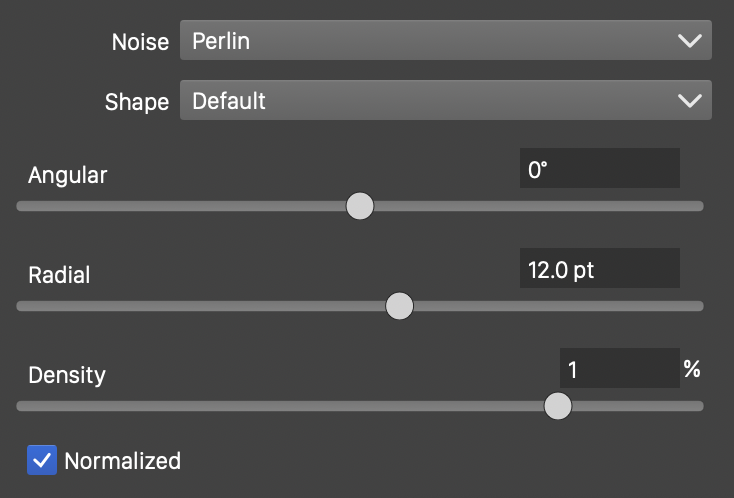Click the Density slider handle
734x498 pixels.
(x=557, y=406)
